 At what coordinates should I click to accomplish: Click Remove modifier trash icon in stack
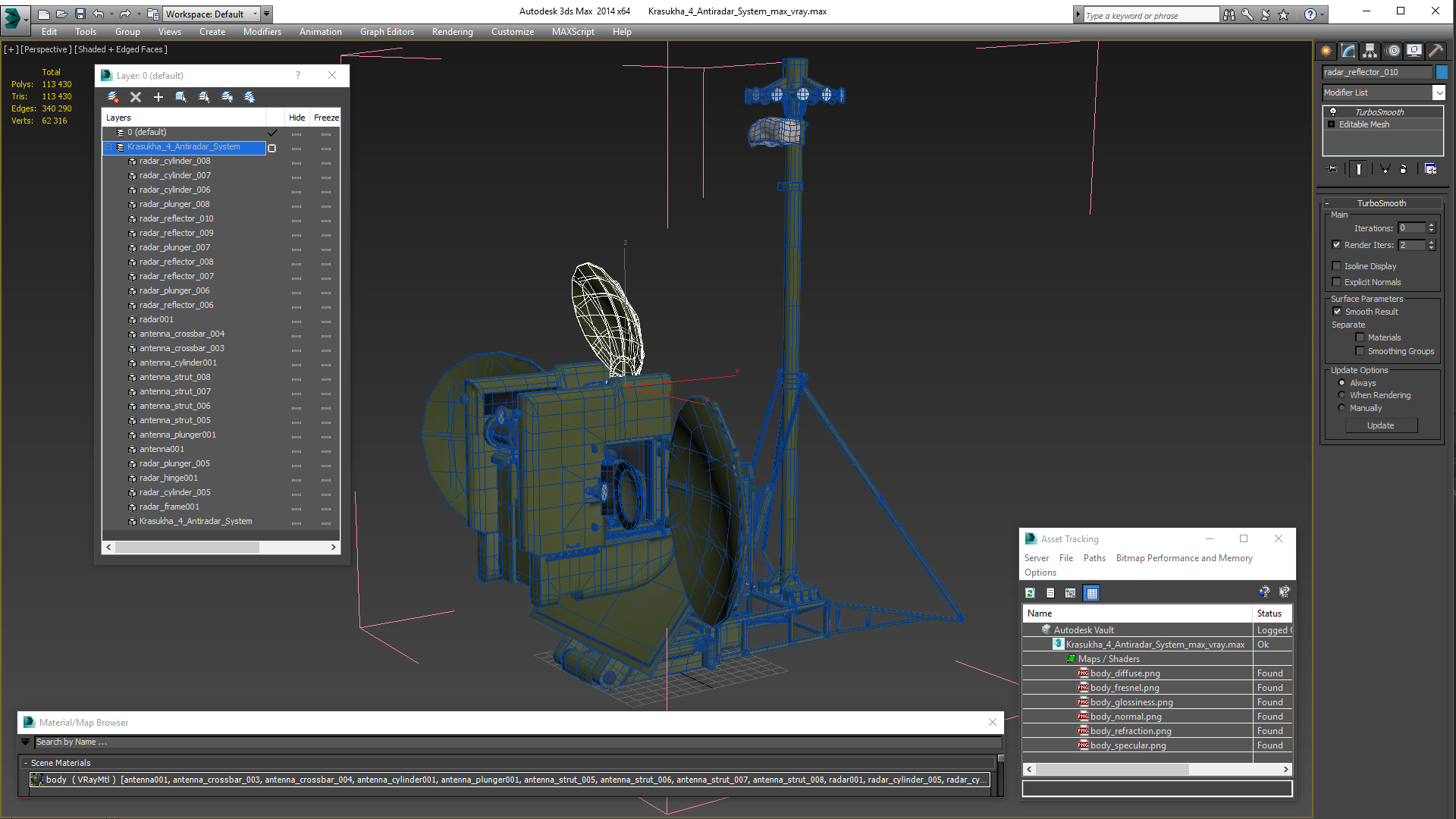click(1403, 169)
